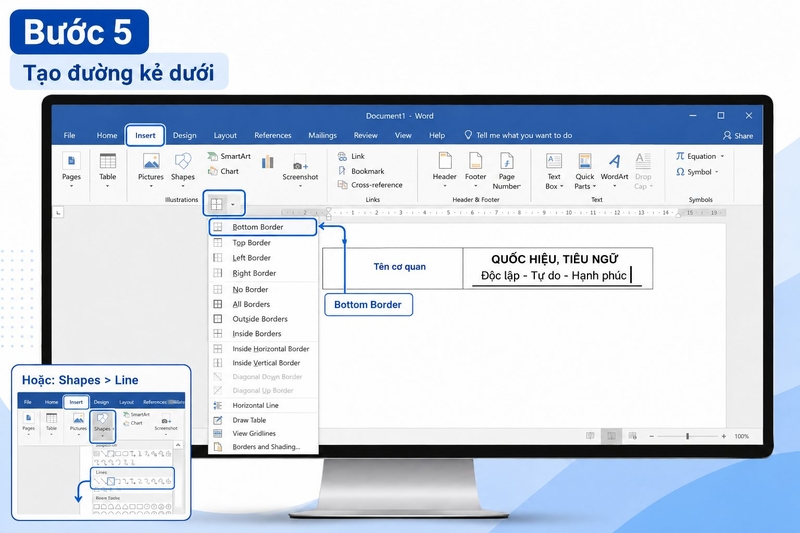This screenshot has width=800, height=533.
Task: Expand the Symbol dropdown arrow
Action: [717, 172]
